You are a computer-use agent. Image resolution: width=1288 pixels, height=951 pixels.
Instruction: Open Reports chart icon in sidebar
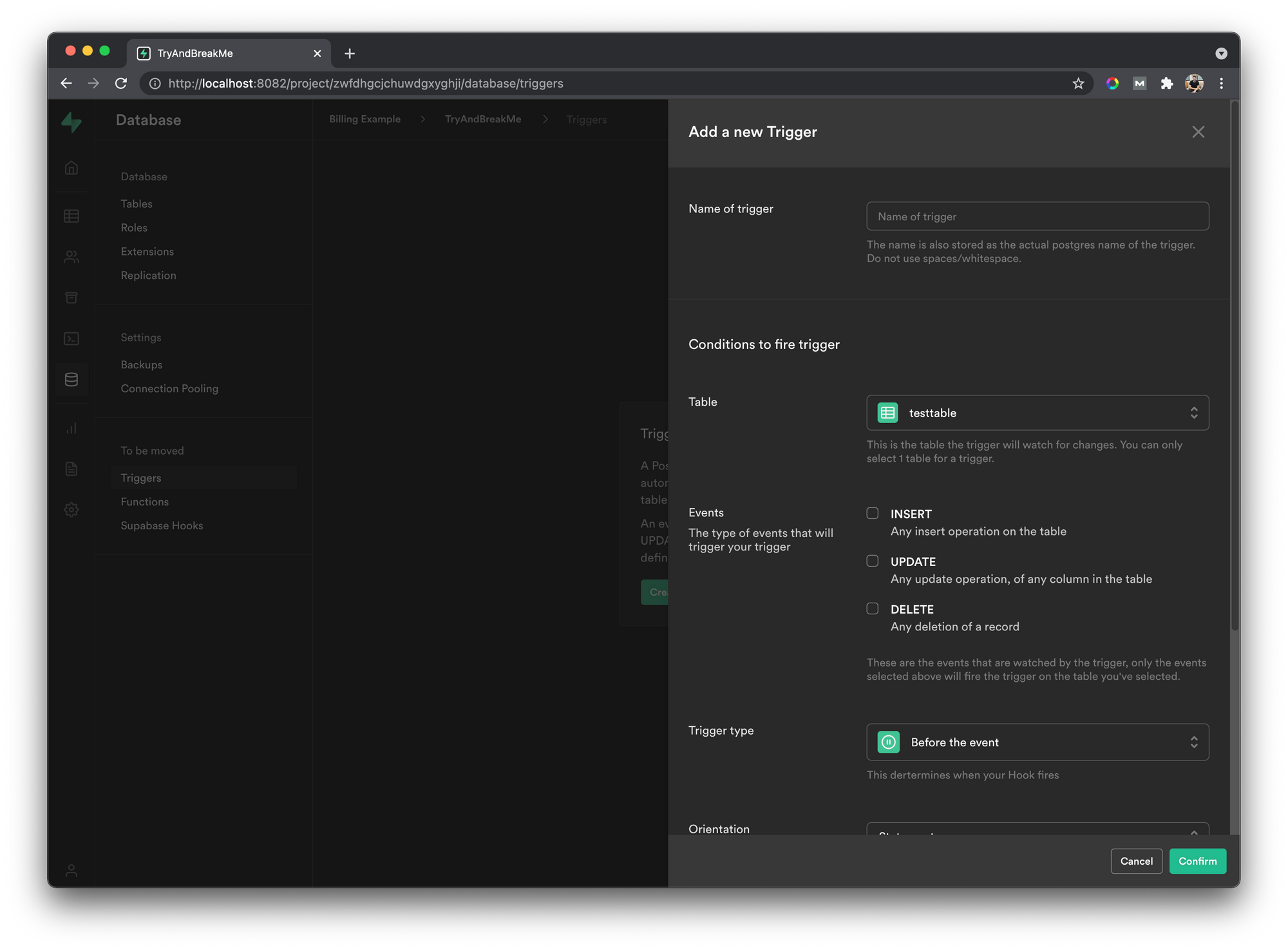71,428
